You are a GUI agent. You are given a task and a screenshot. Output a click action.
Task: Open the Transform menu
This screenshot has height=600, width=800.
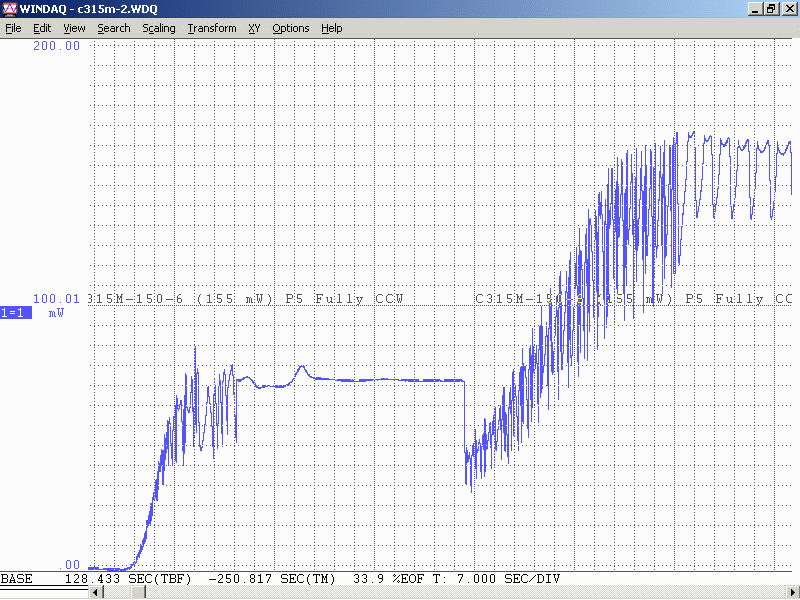pyautogui.click(x=212, y=28)
